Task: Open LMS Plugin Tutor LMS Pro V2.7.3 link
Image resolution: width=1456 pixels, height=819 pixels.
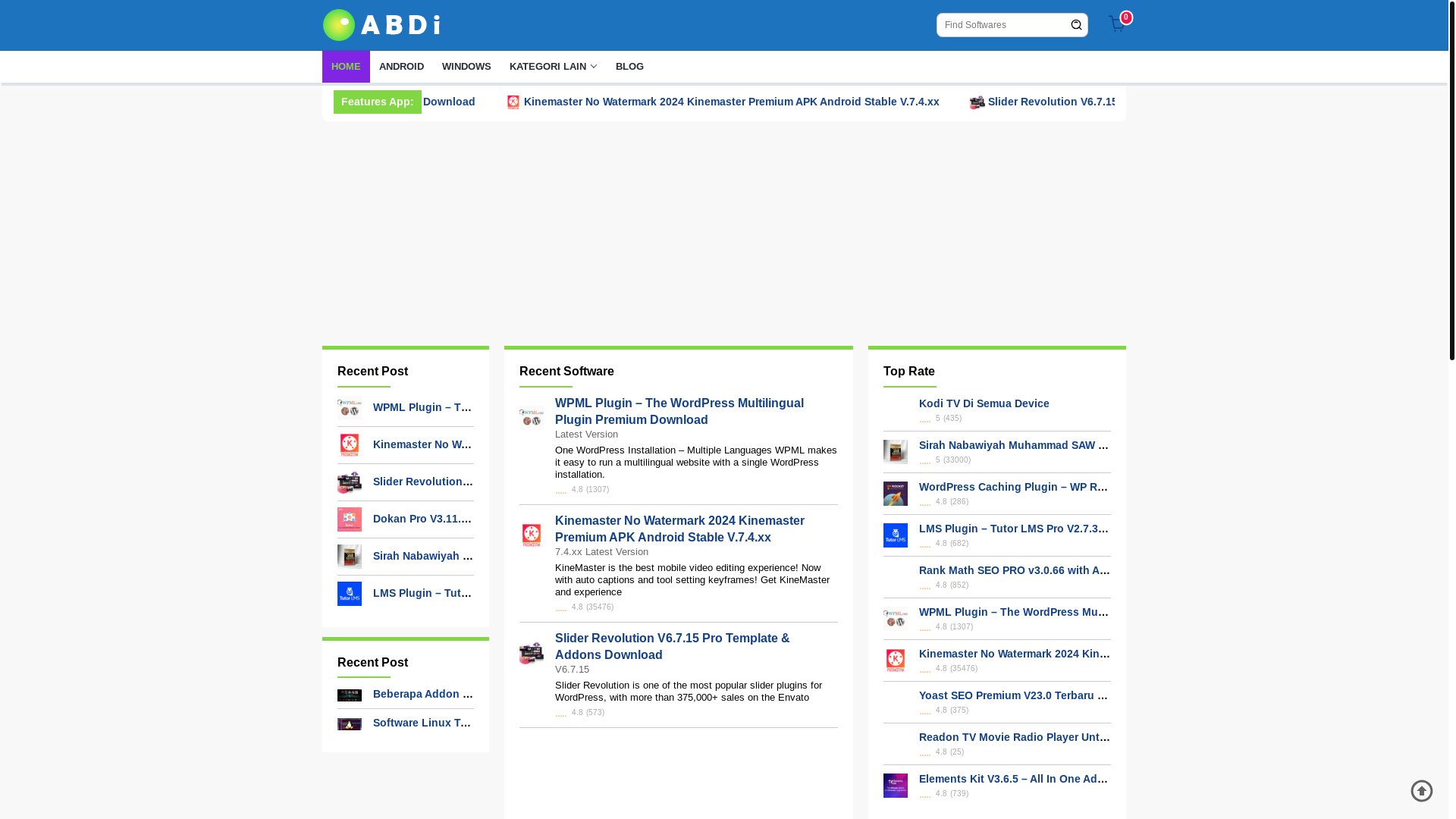Action: [1015, 529]
